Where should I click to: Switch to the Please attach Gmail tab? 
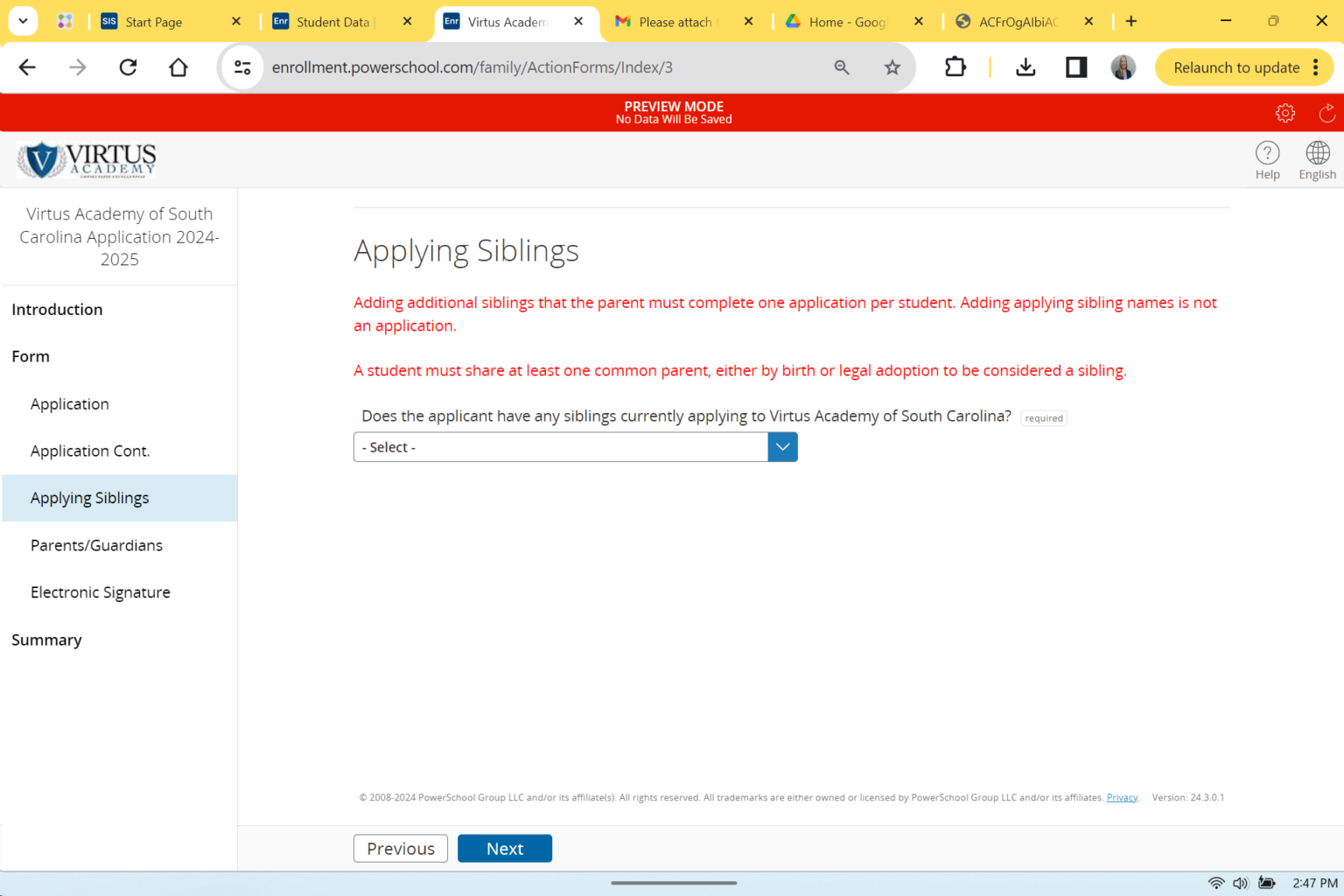[x=675, y=22]
